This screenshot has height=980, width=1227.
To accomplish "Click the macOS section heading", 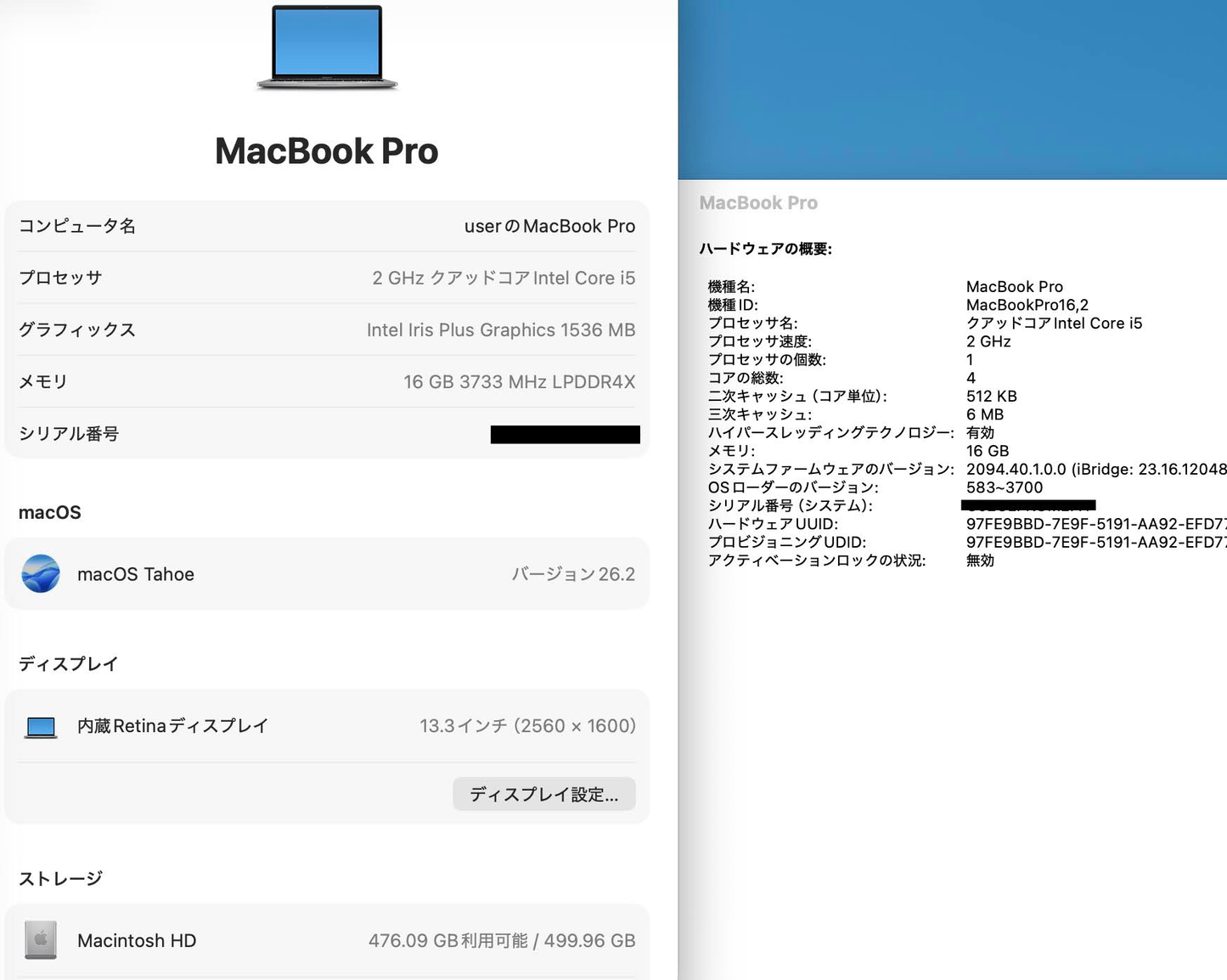I will pyautogui.click(x=50, y=512).
